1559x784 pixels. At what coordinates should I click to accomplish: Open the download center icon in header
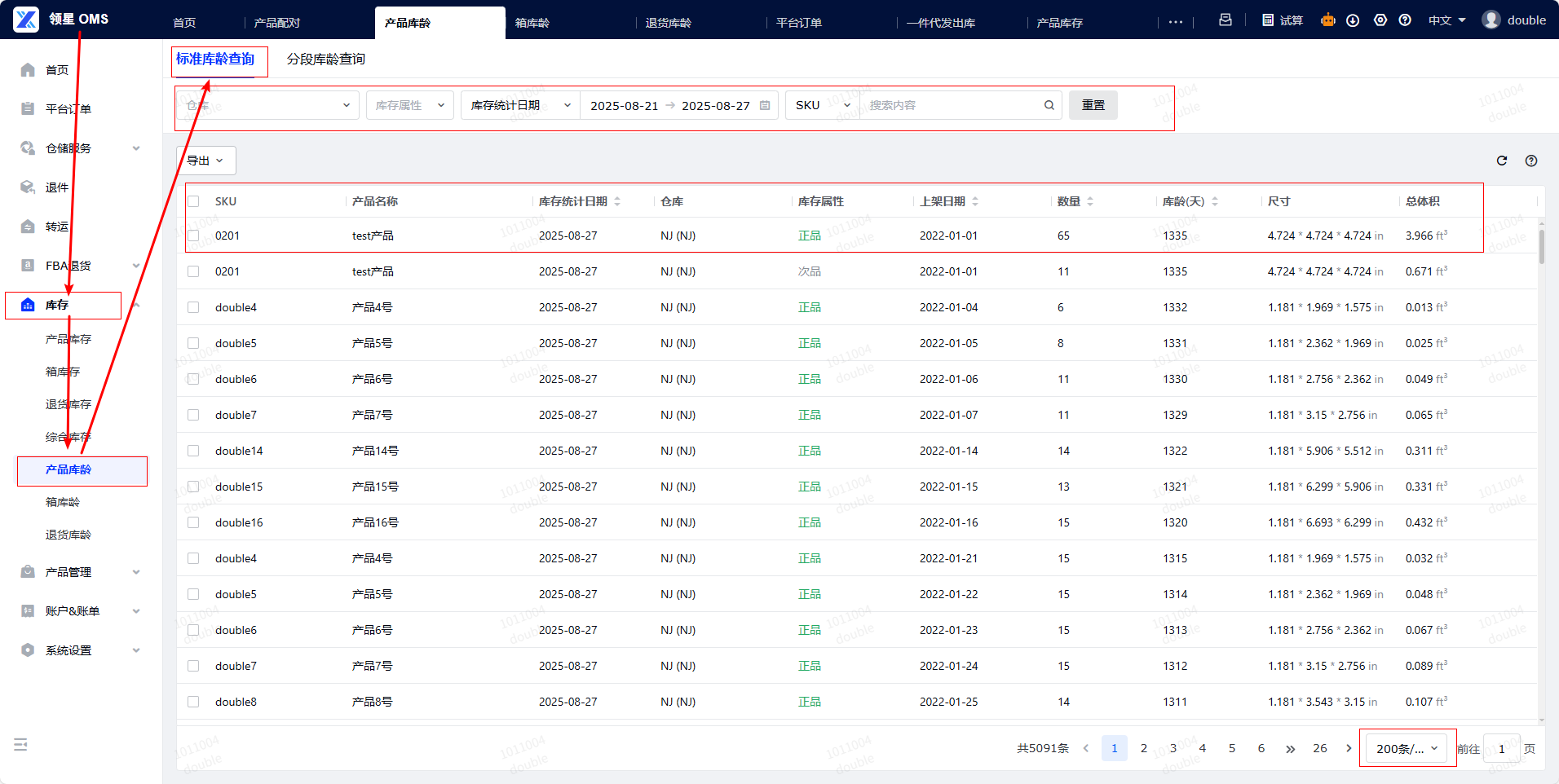(1353, 20)
